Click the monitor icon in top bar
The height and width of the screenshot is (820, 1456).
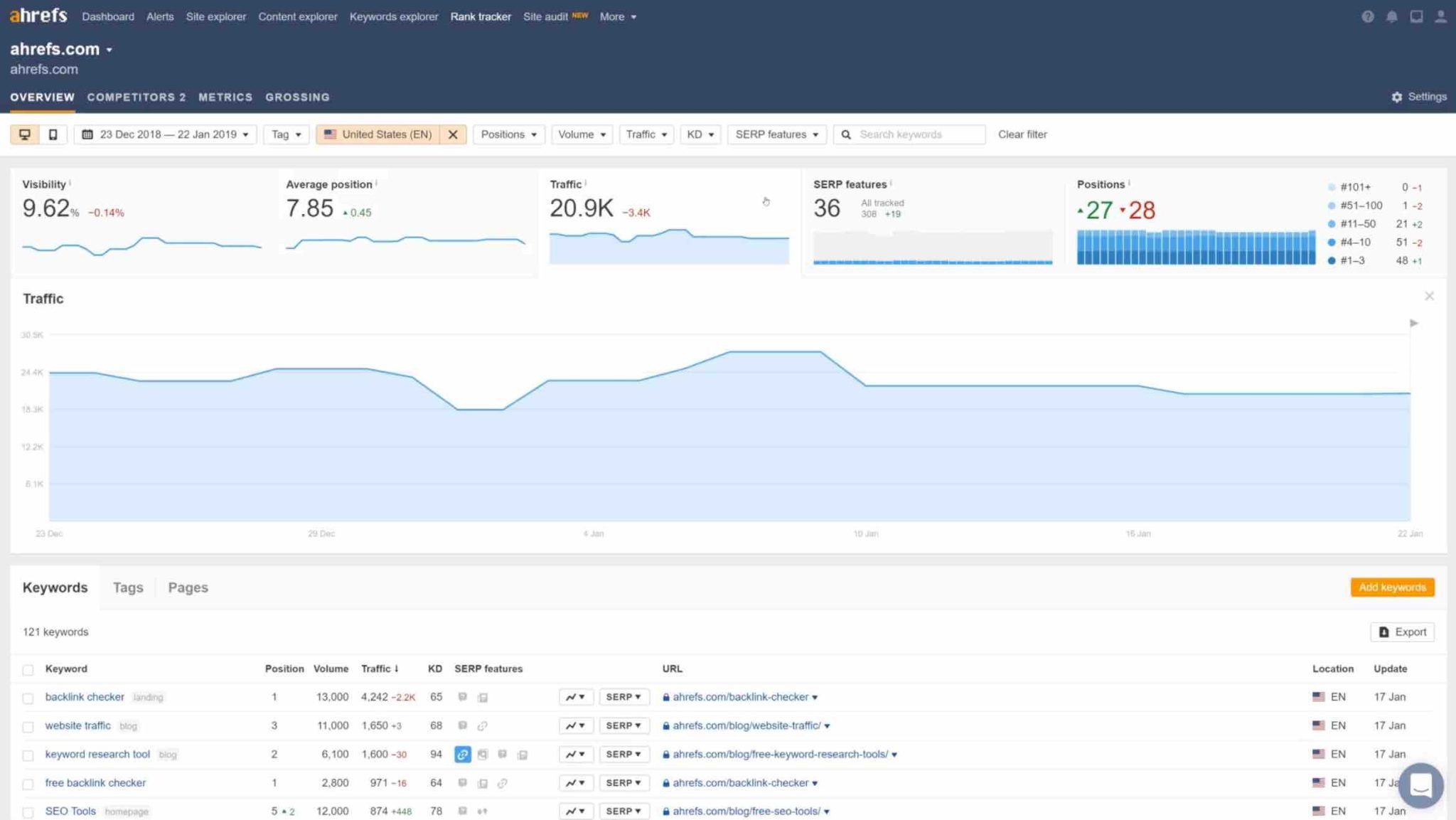pyautogui.click(x=1416, y=16)
